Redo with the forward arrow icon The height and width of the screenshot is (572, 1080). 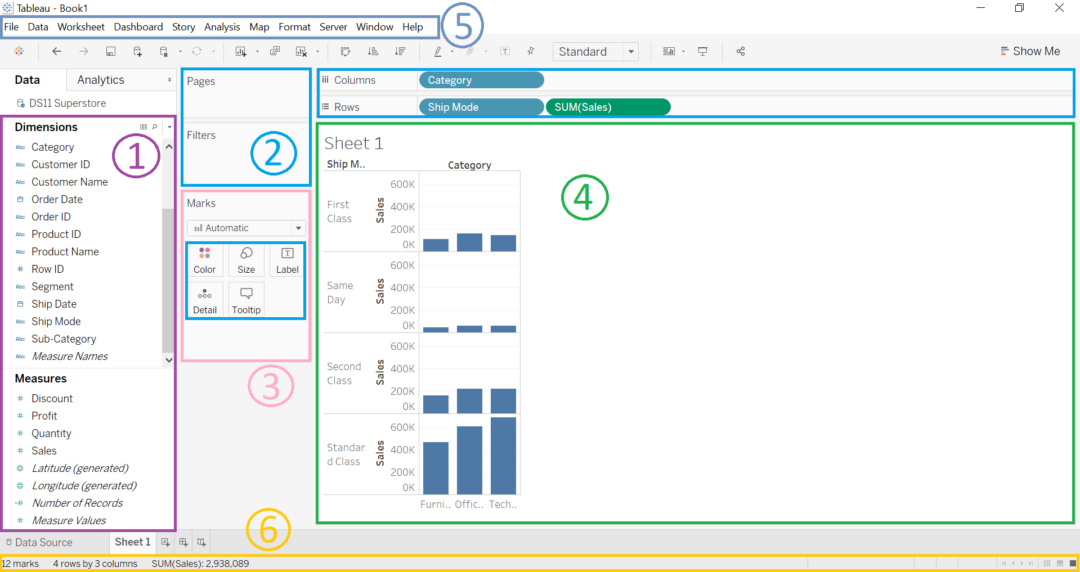point(83,51)
